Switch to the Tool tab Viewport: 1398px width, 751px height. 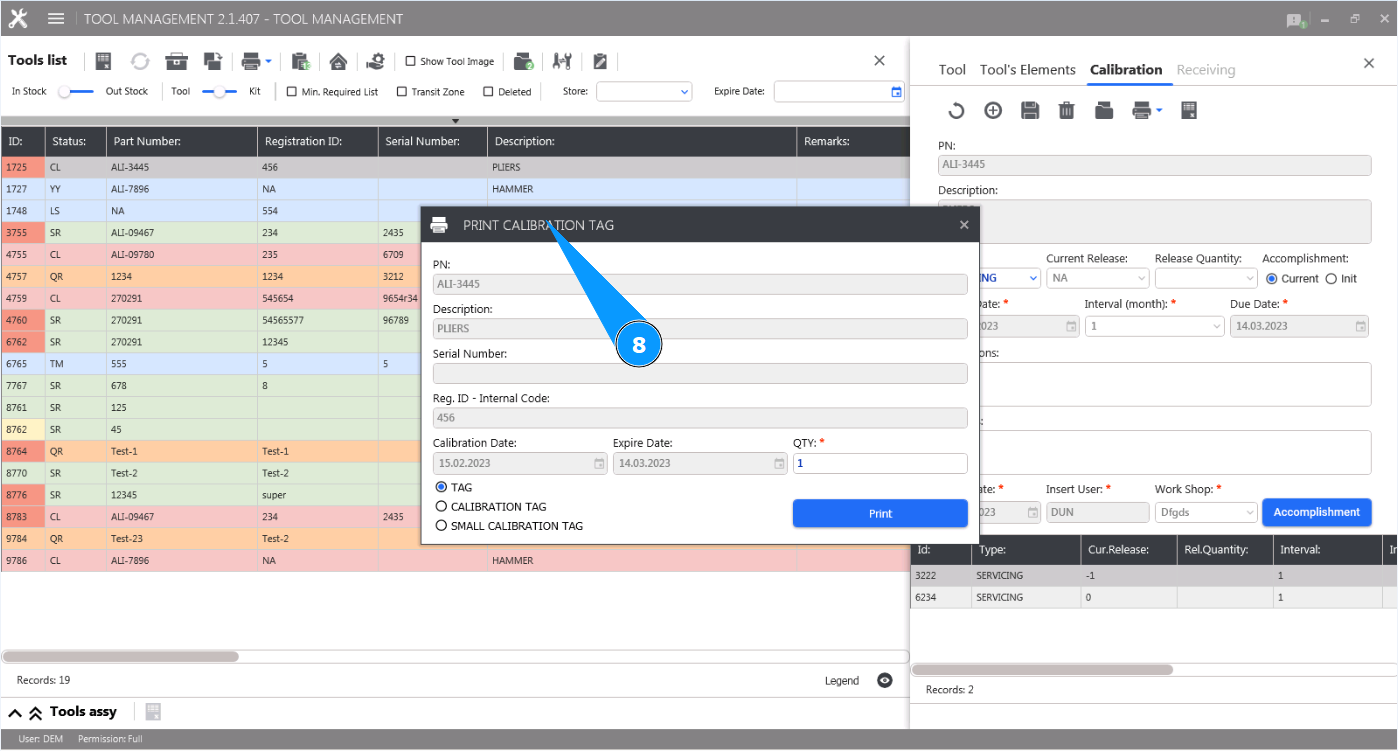[952, 70]
